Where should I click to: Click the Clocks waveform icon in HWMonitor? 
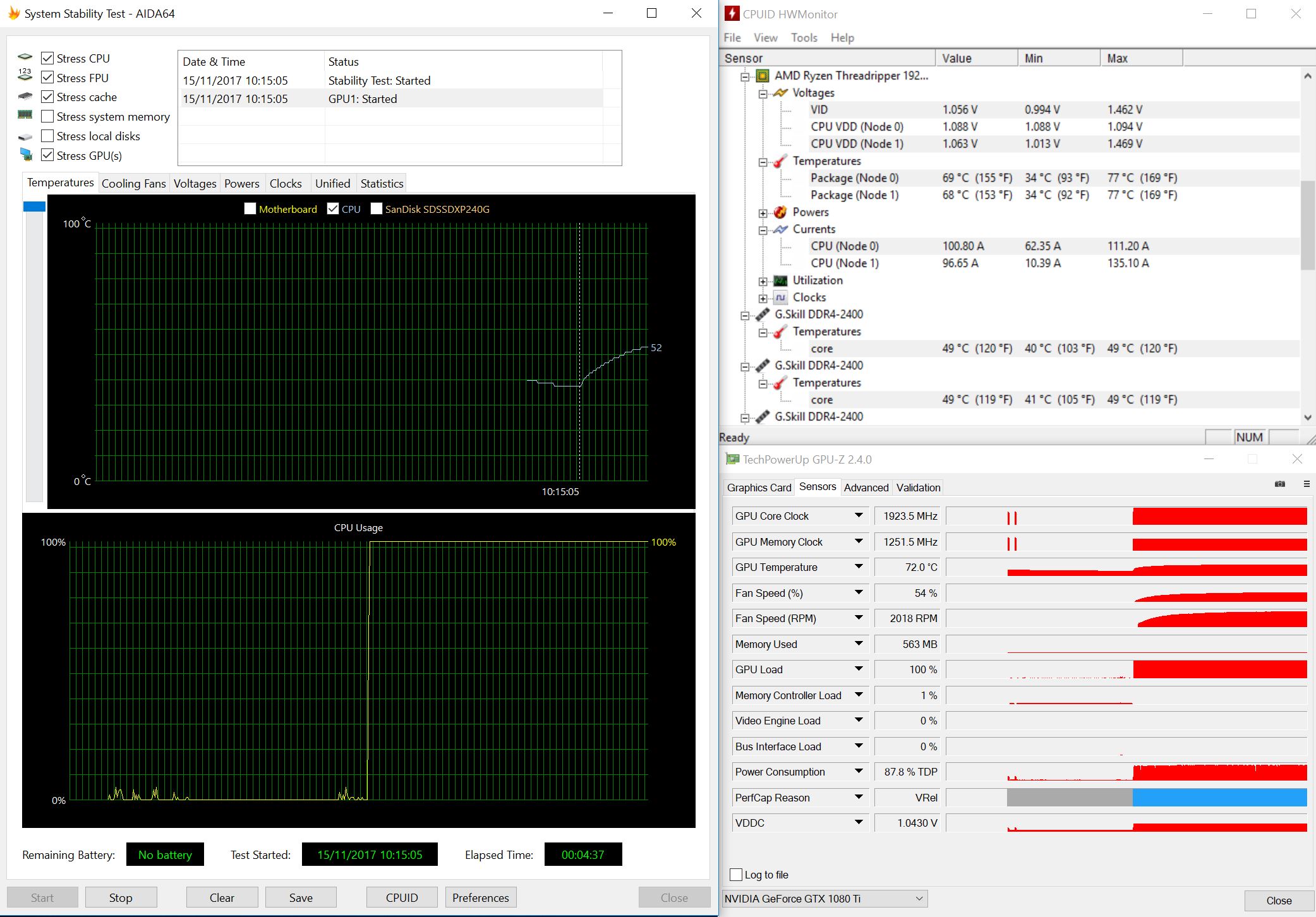(780, 297)
